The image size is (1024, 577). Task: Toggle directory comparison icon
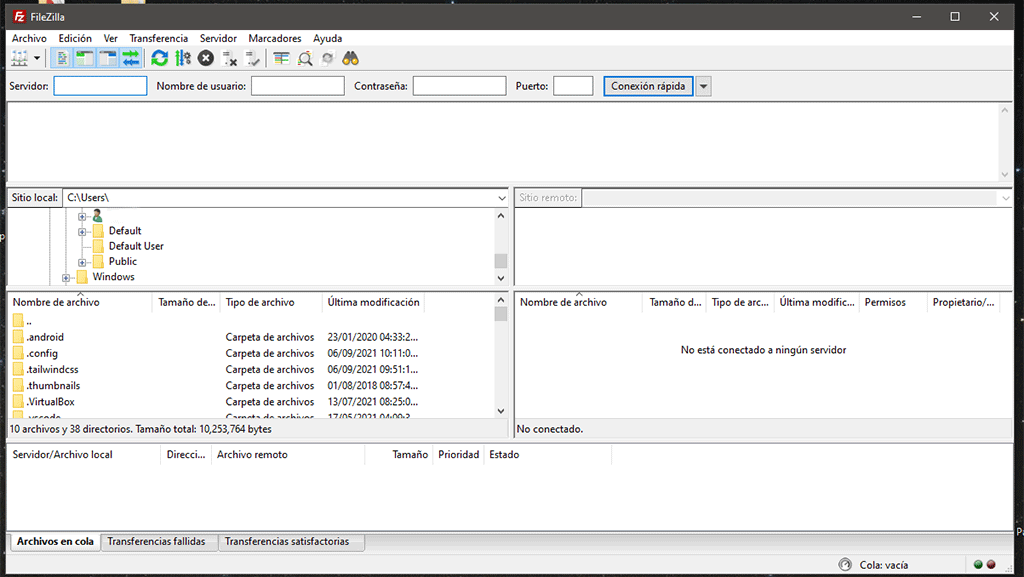[x=305, y=59]
